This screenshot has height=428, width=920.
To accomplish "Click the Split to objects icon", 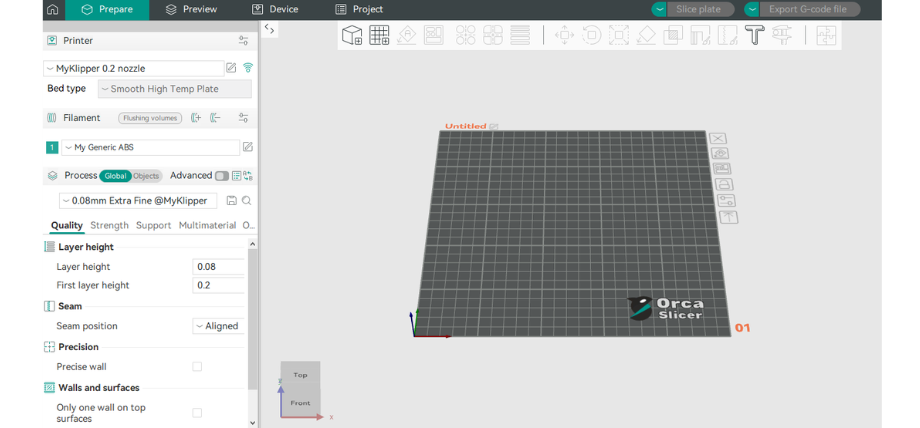I will click(x=465, y=35).
